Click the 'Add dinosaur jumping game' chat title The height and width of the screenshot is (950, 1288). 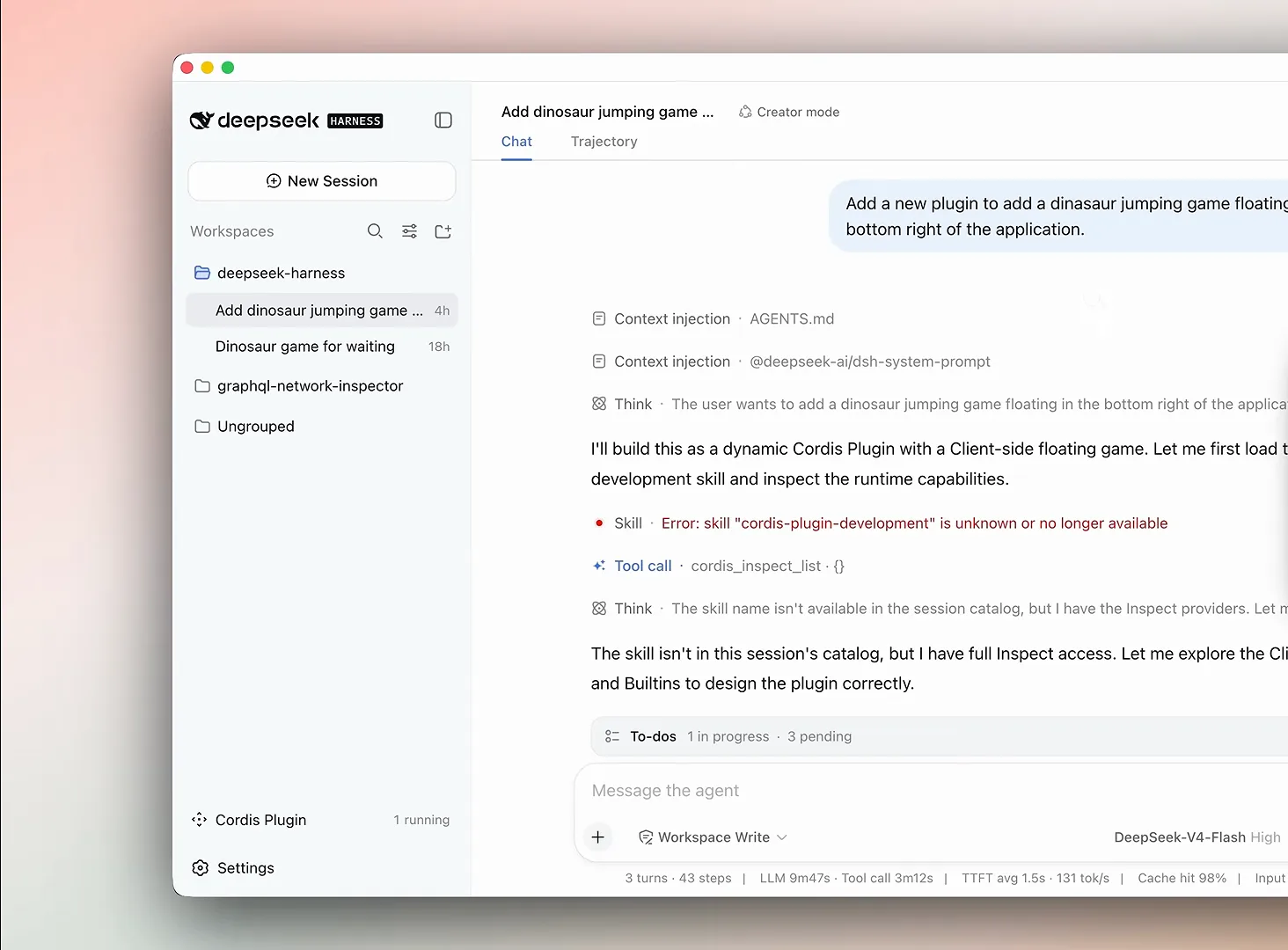(x=607, y=112)
